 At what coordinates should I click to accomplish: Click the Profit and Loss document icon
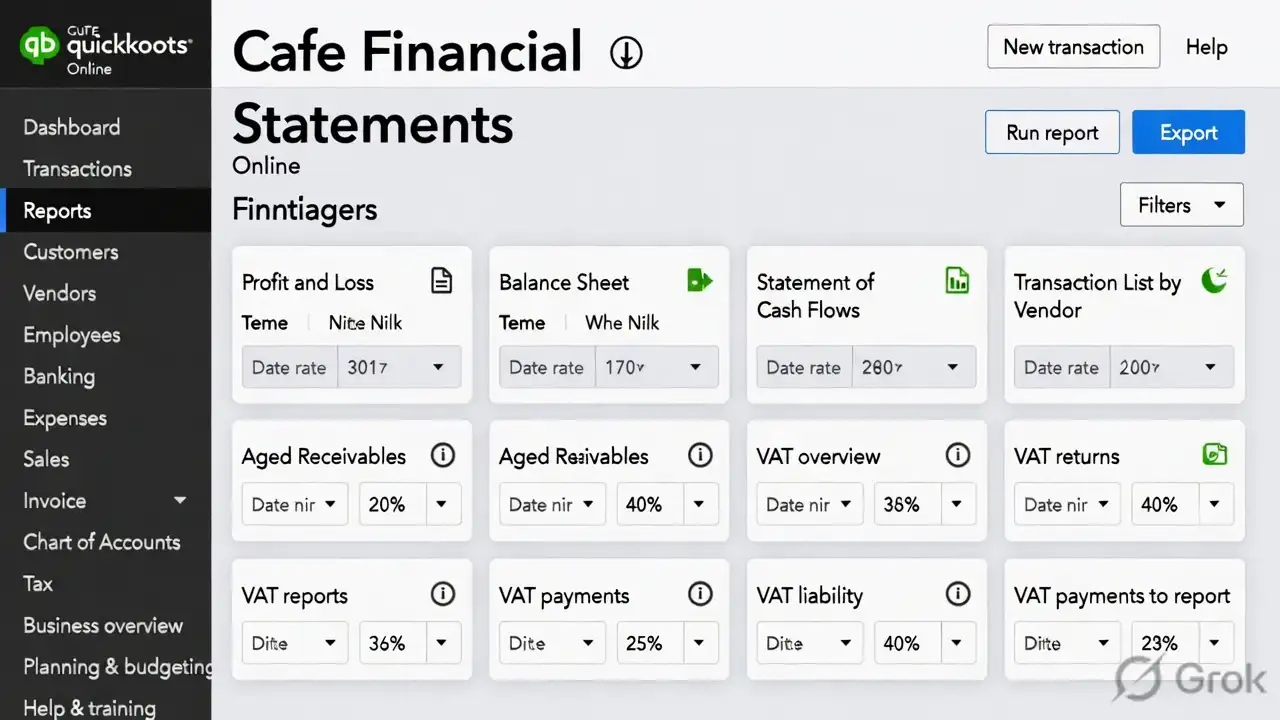(441, 281)
